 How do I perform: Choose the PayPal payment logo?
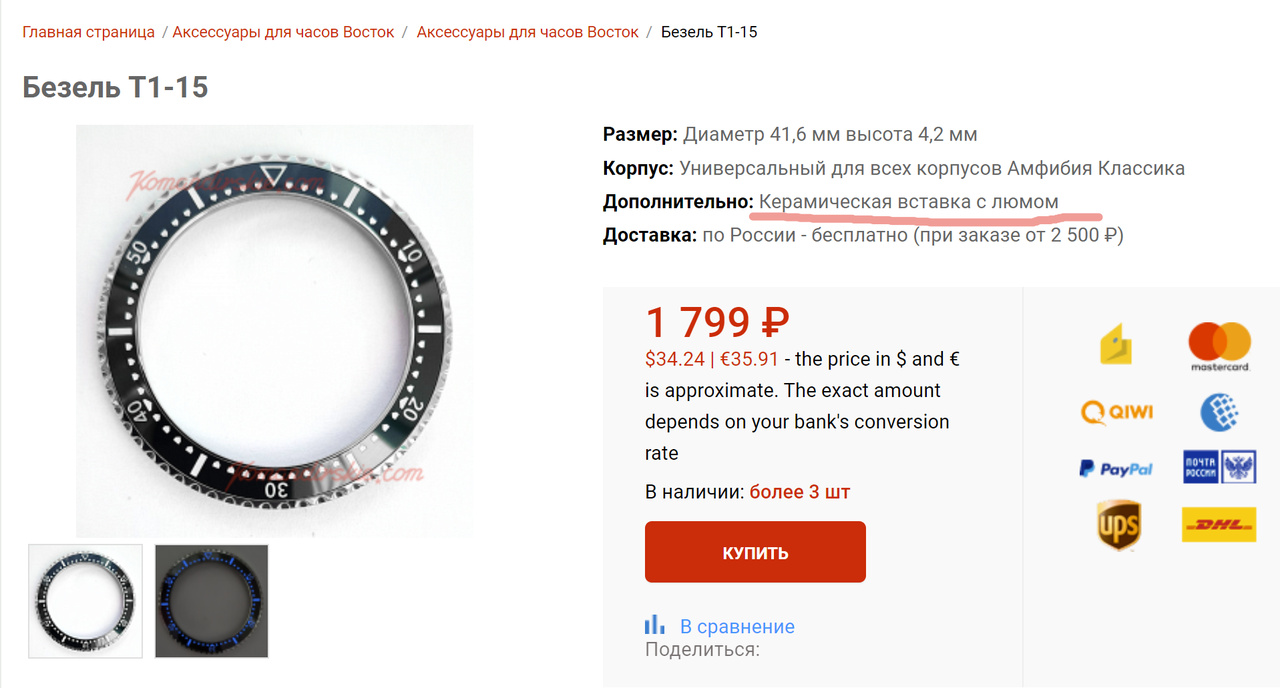(1116, 468)
